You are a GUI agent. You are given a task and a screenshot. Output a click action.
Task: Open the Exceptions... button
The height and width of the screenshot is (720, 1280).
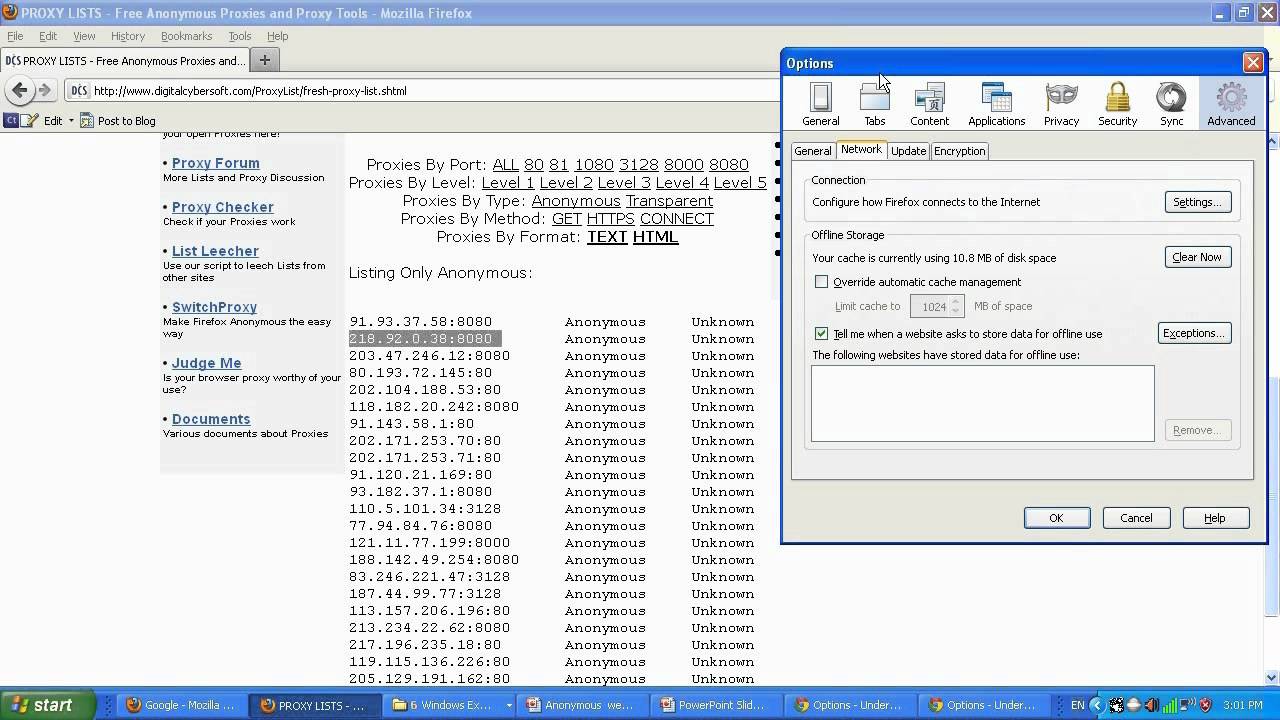(x=1194, y=333)
